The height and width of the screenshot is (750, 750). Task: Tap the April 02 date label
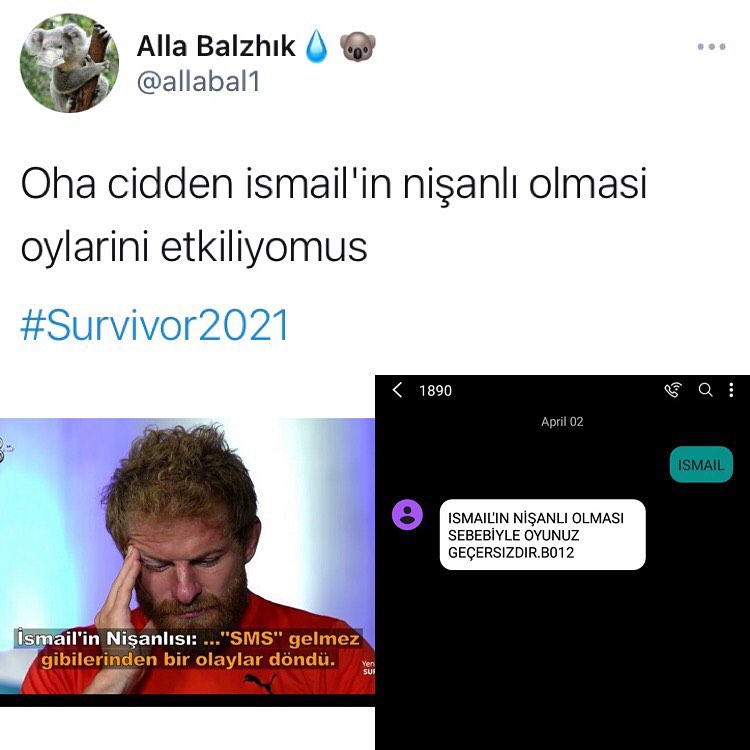pos(562,422)
